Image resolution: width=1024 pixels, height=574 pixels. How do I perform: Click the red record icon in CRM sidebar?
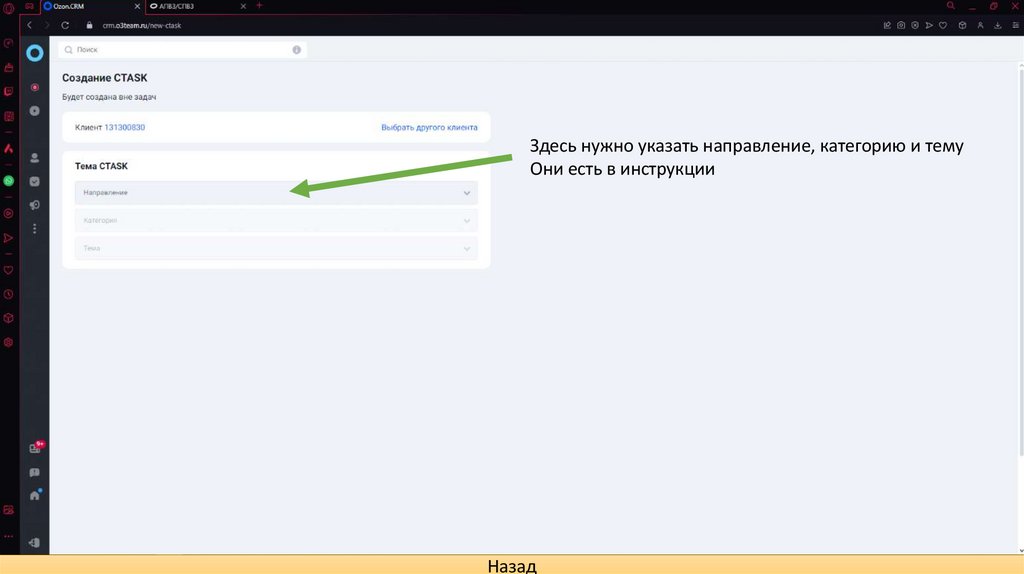[35, 87]
